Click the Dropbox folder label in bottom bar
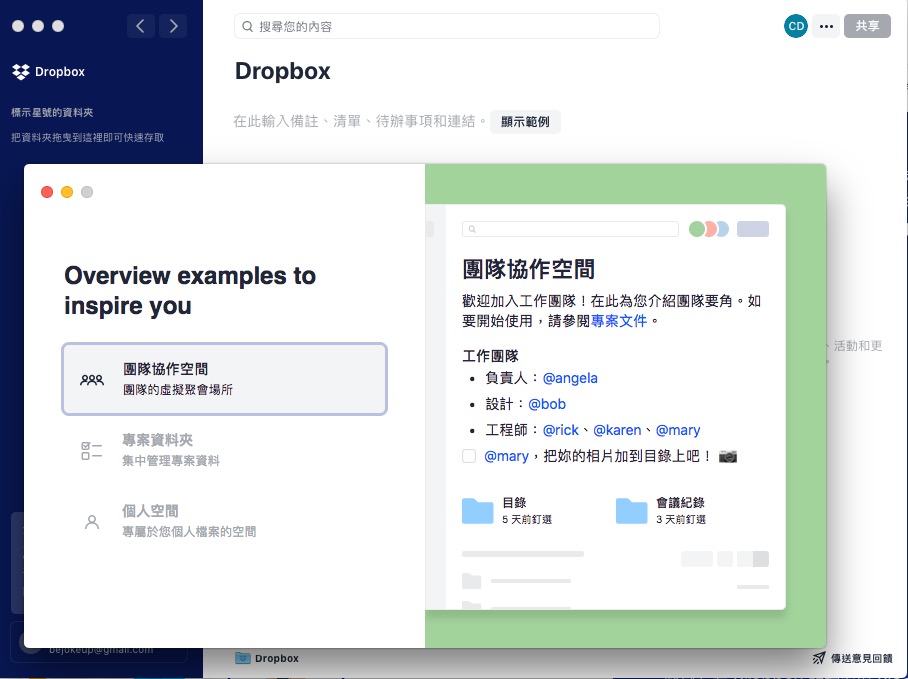908x679 pixels. coord(277,658)
